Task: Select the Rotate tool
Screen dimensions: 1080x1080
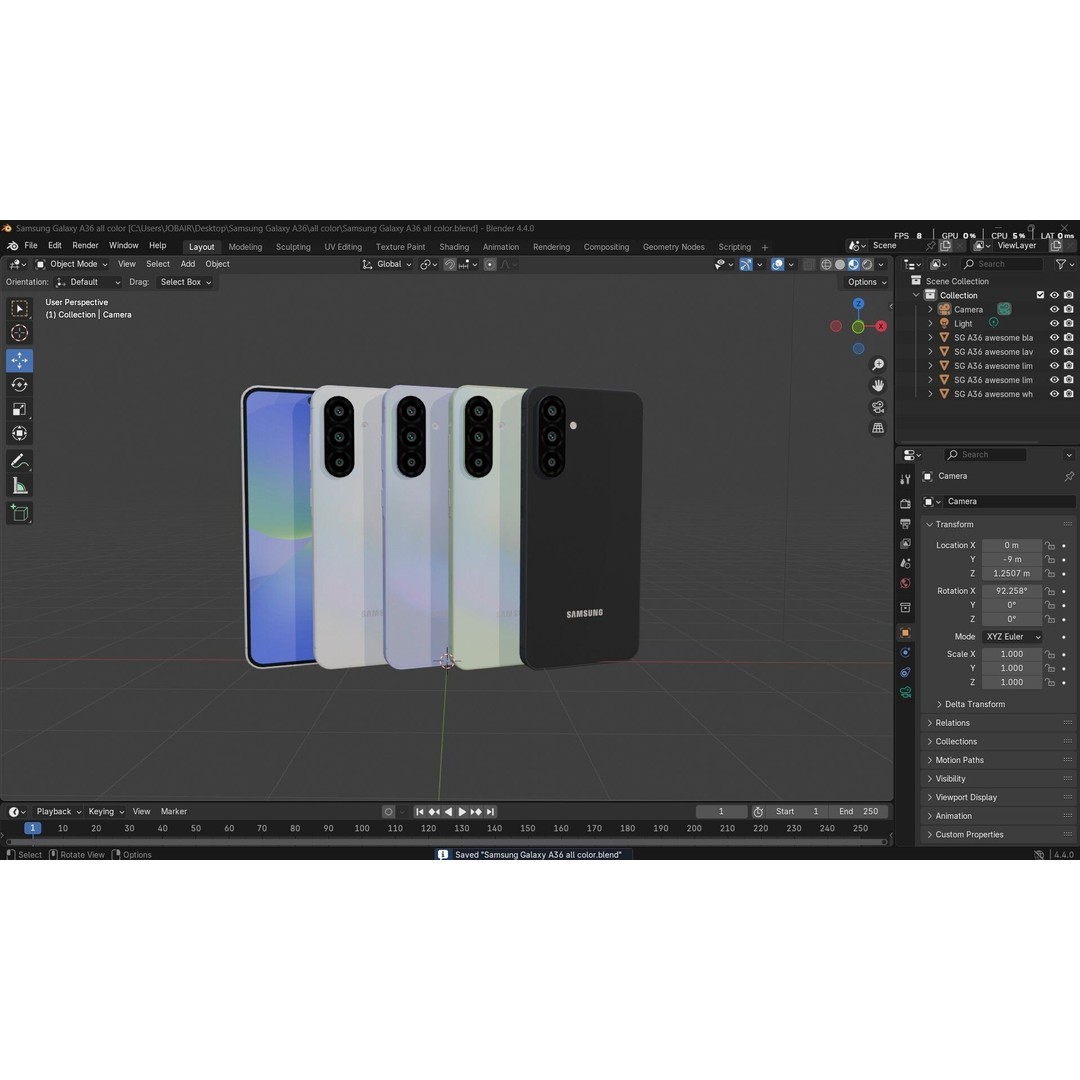Action: pos(19,384)
